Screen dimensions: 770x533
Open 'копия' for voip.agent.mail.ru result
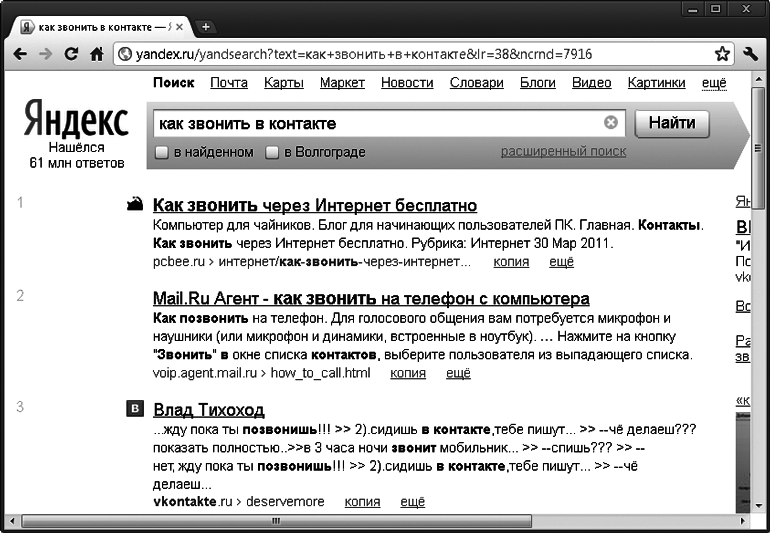click(408, 373)
